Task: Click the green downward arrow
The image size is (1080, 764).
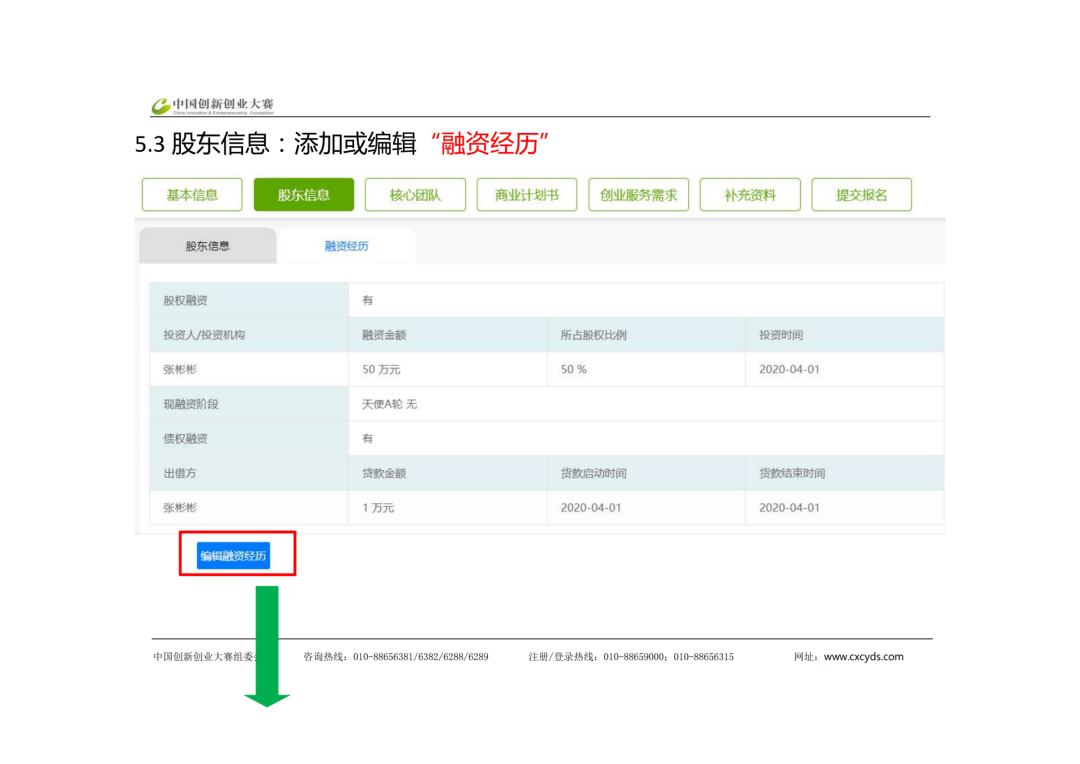Action: 267,647
